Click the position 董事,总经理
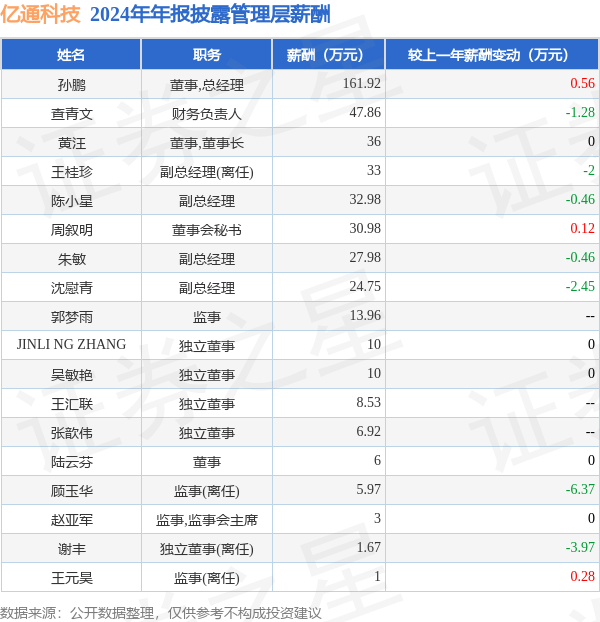Viewport: 600px width, 622px height. pyautogui.click(x=207, y=85)
